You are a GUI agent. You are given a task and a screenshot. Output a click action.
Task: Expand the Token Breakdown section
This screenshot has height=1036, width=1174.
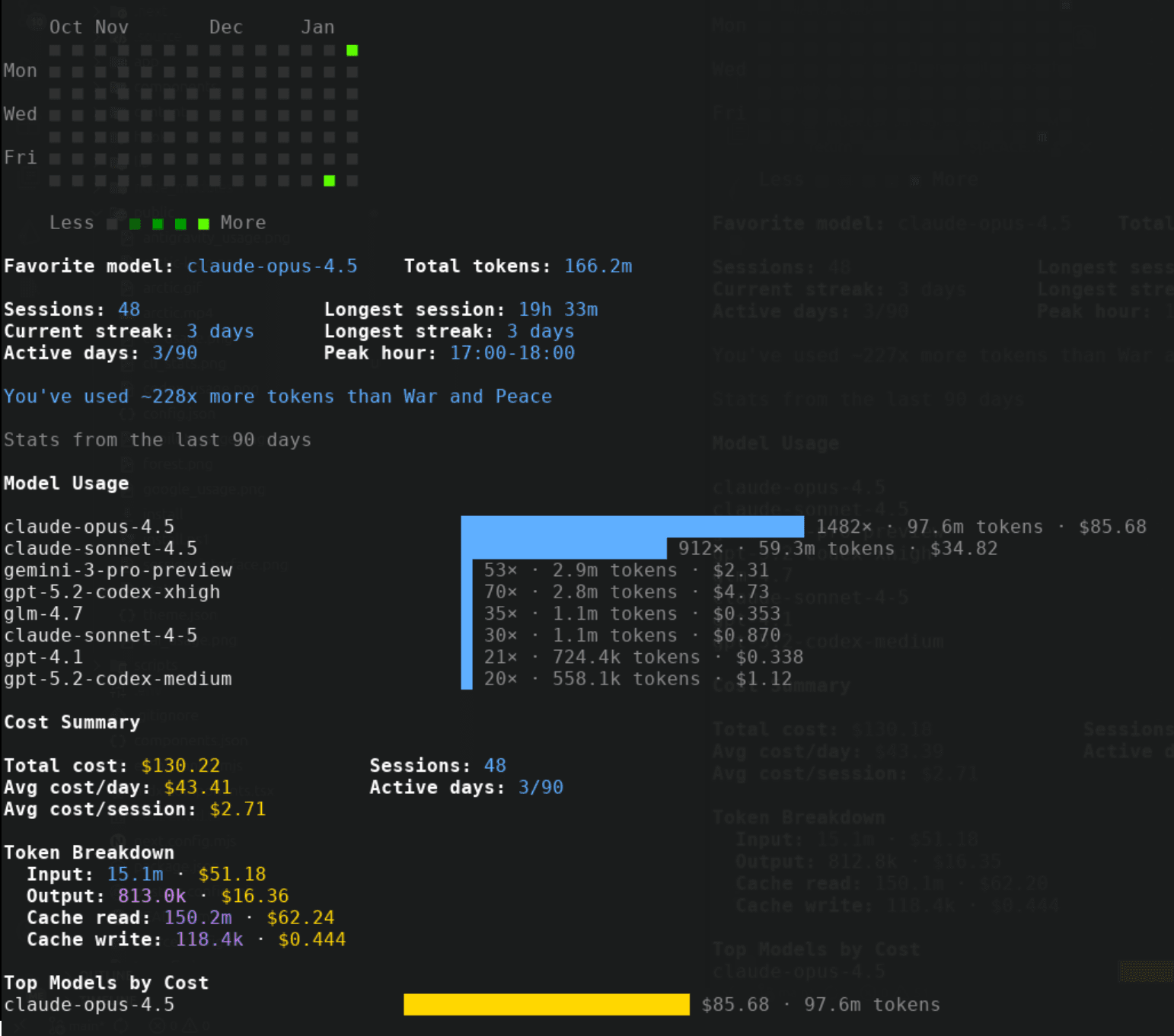pos(89,852)
